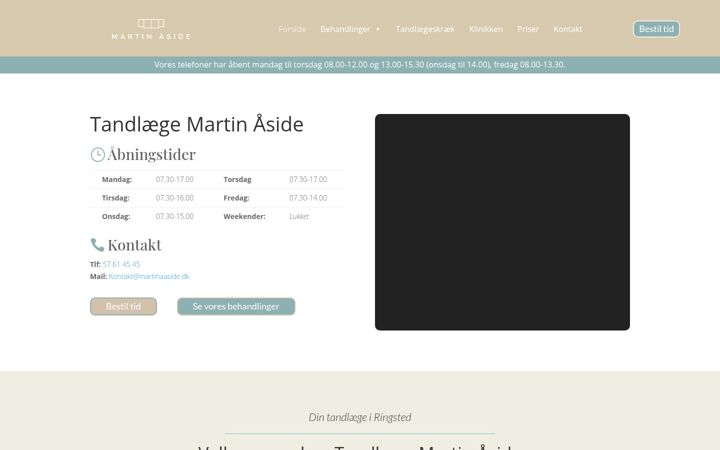Viewport: 720px width, 450px height.
Task: Open the Kontakt menu item
Action: point(568,29)
